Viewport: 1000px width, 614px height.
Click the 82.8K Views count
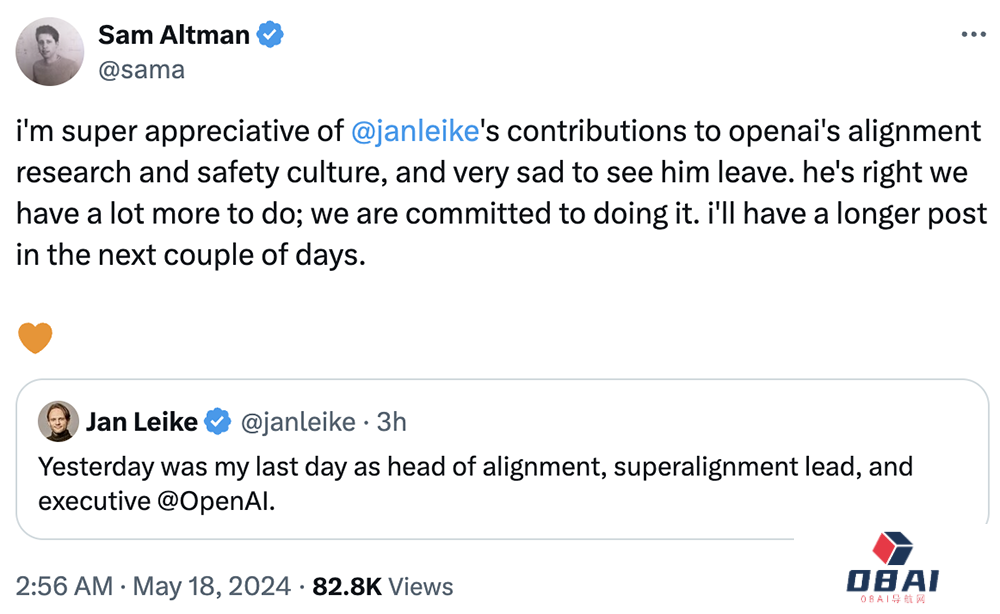(383, 587)
